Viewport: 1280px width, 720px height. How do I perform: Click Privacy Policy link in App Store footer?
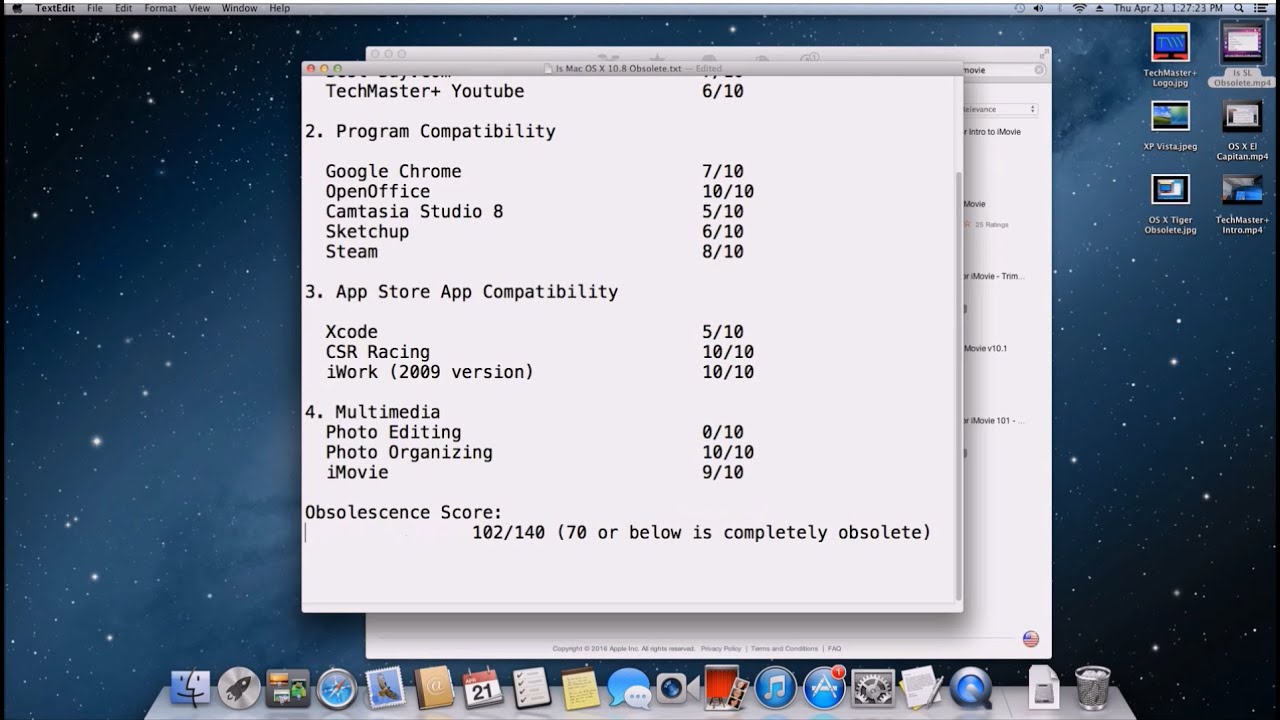click(x=721, y=648)
